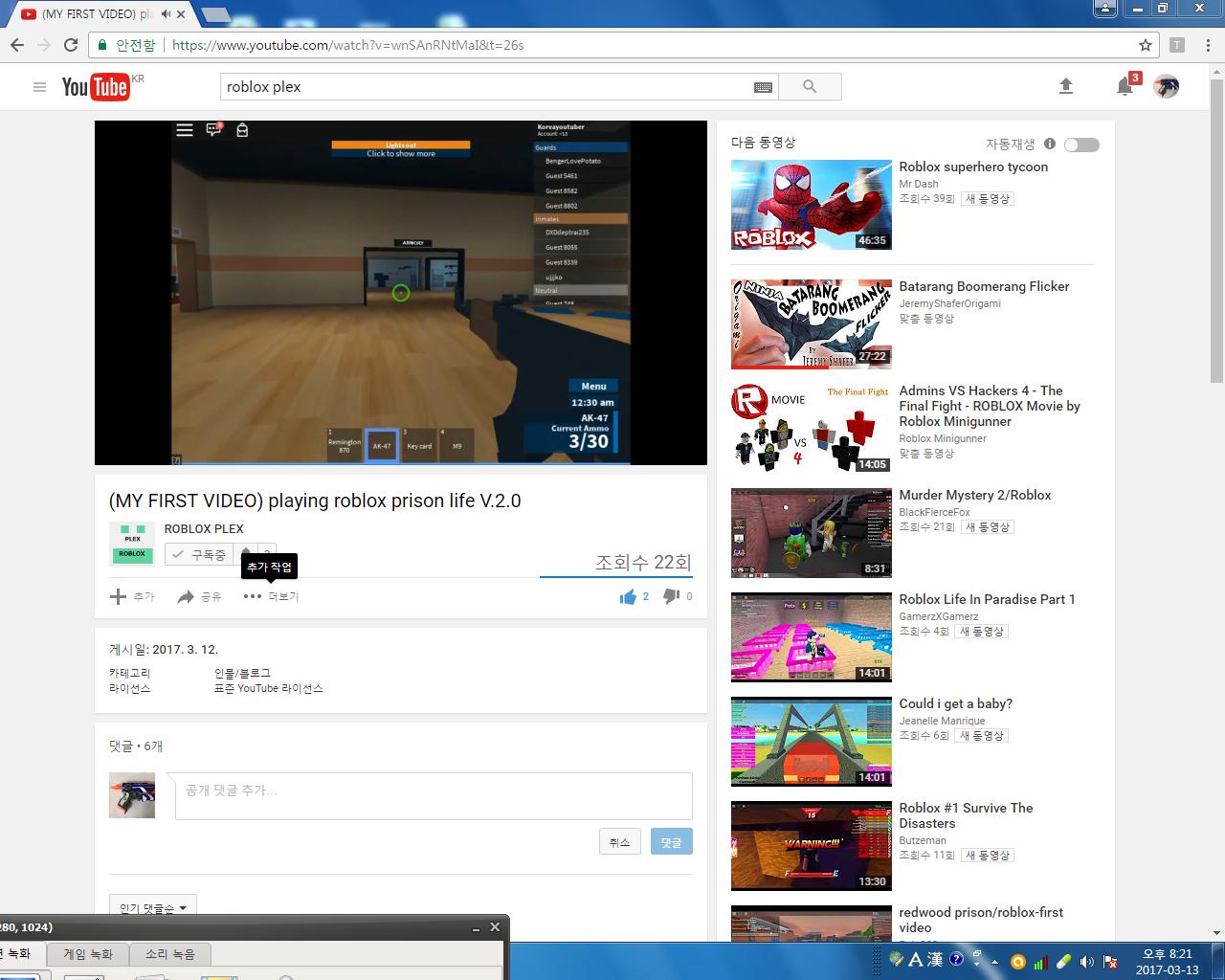Click the video player area
The width and height of the screenshot is (1225, 980).
(x=401, y=293)
